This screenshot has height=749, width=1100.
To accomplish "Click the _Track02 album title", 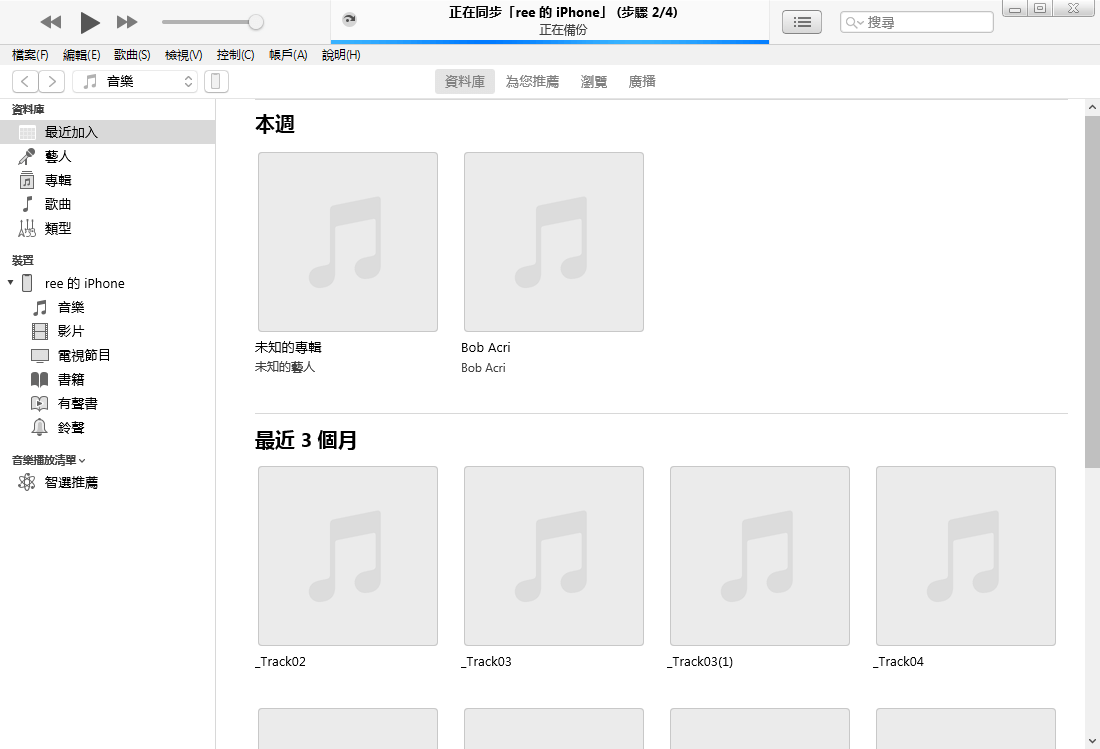I will click(281, 661).
